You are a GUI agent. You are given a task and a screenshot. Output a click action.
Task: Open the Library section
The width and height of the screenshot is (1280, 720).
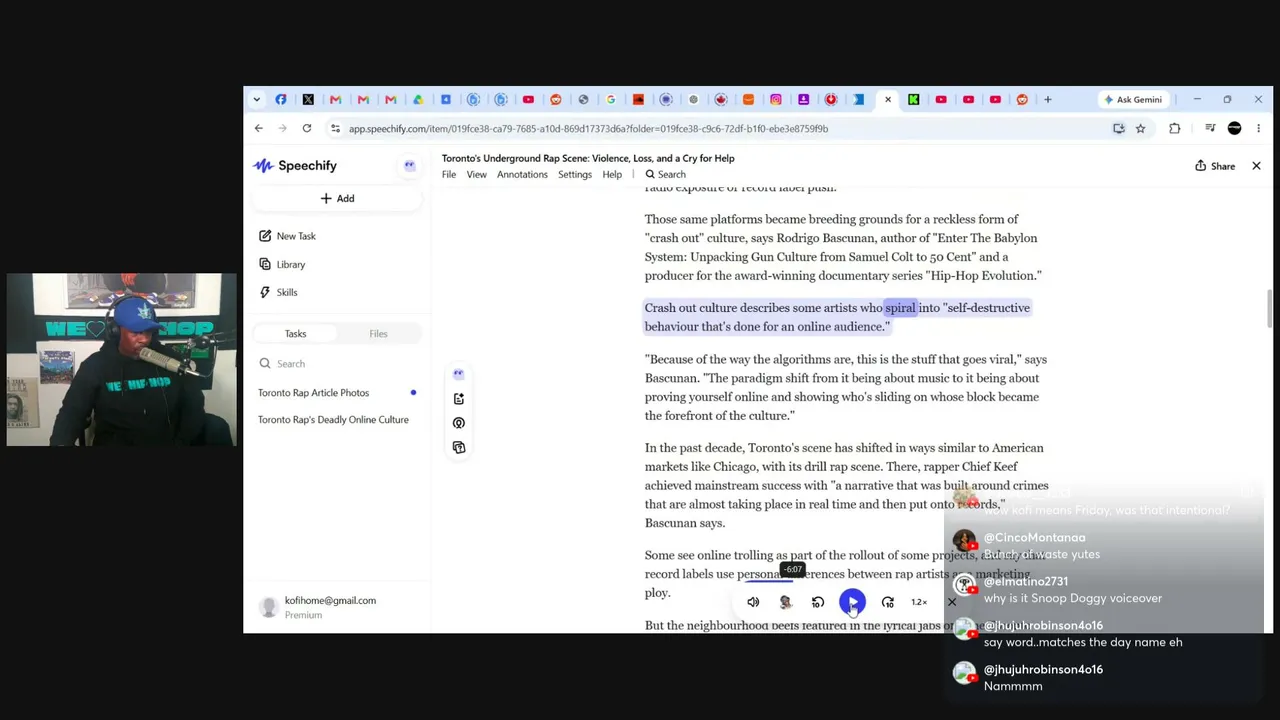tap(282, 264)
